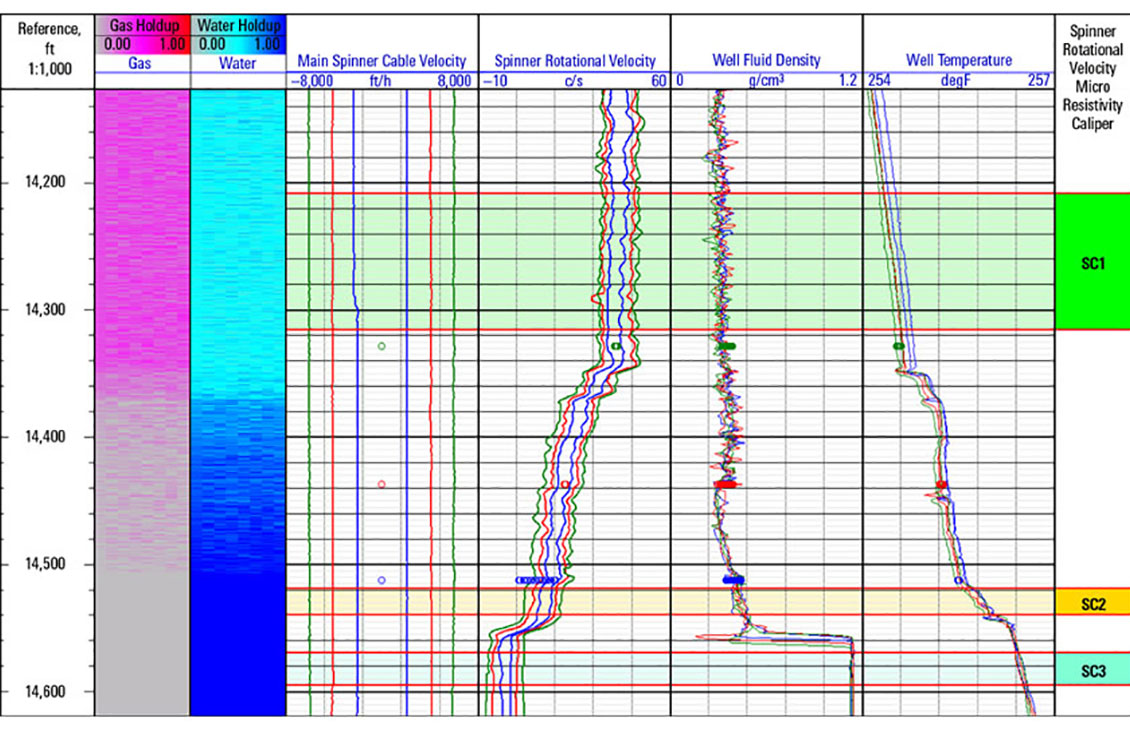The height and width of the screenshot is (730, 1130).
Task: Click the 14,400 depth label
Action: (x=45, y=437)
